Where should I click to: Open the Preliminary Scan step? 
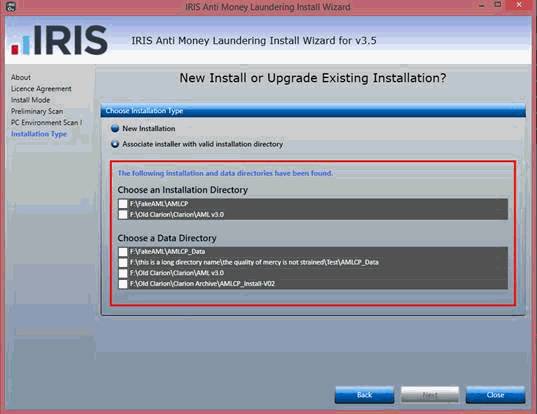tap(37, 111)
